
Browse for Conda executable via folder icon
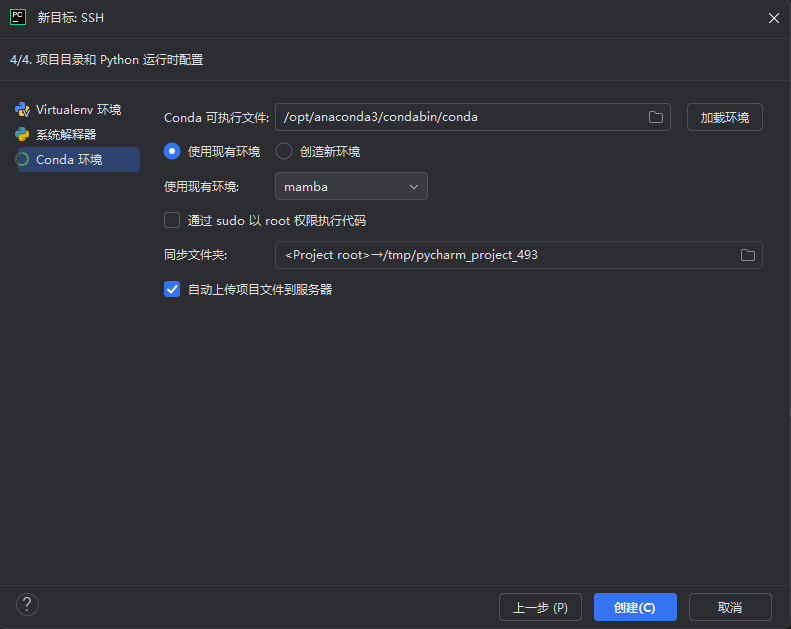click(655, 117)
